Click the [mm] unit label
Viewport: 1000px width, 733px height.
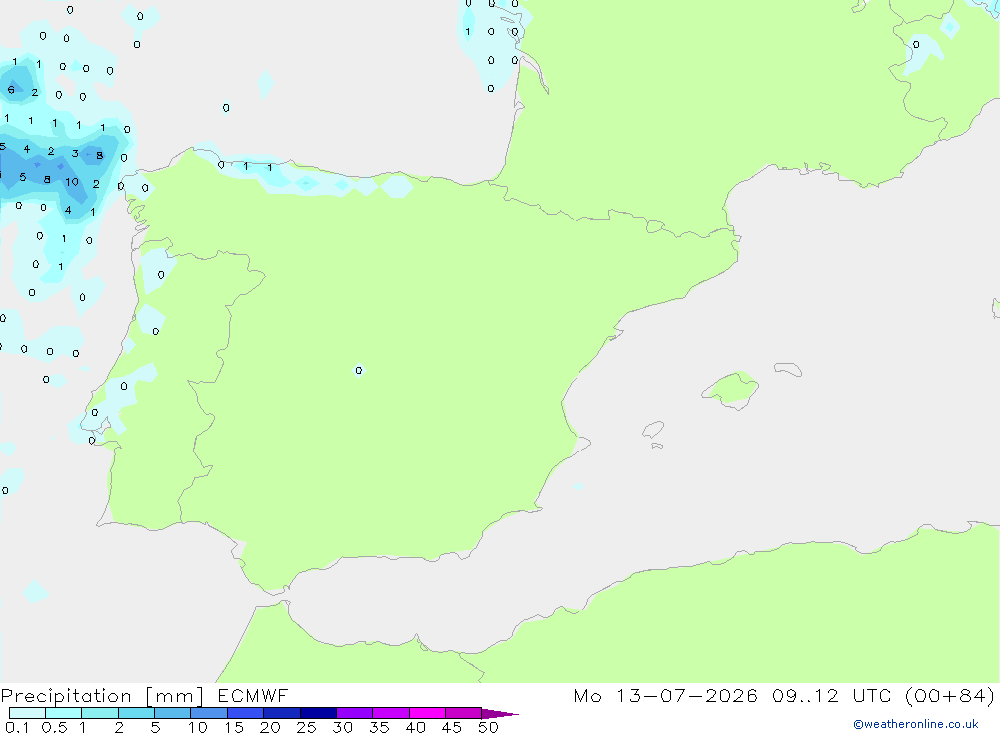[175, 696]
